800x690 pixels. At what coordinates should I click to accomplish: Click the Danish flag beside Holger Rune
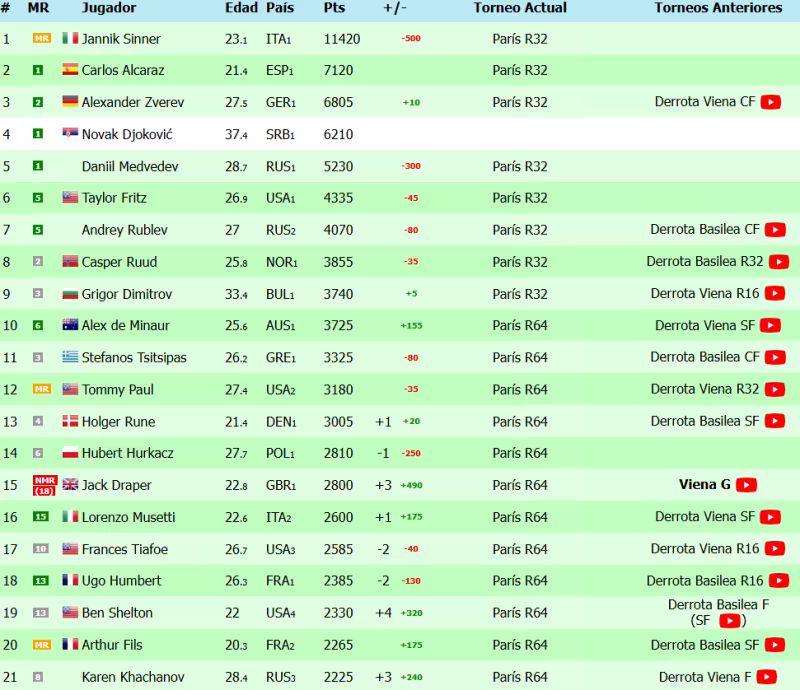70,421
